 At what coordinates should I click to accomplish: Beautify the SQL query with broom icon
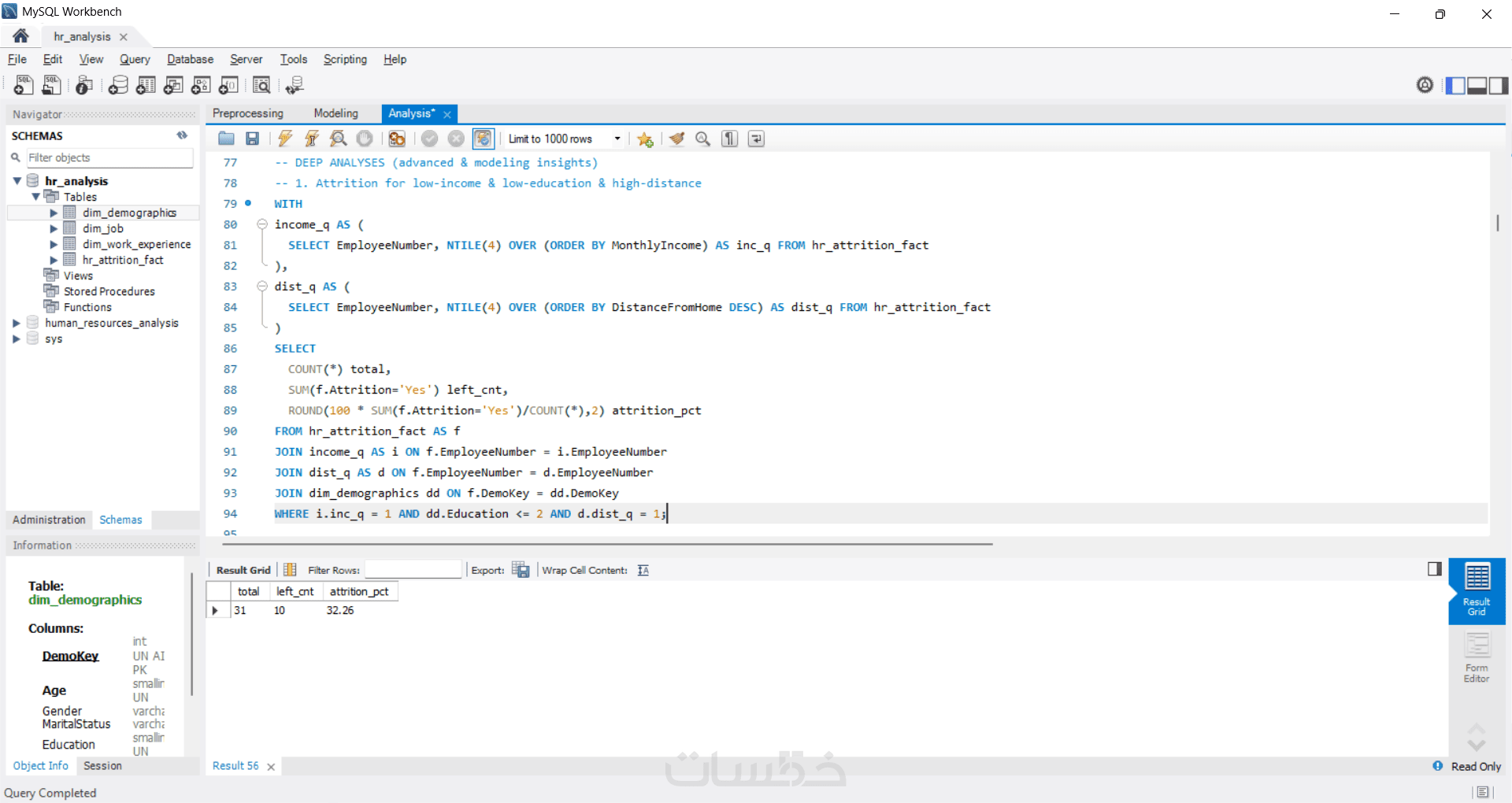(x=676, y=139)
